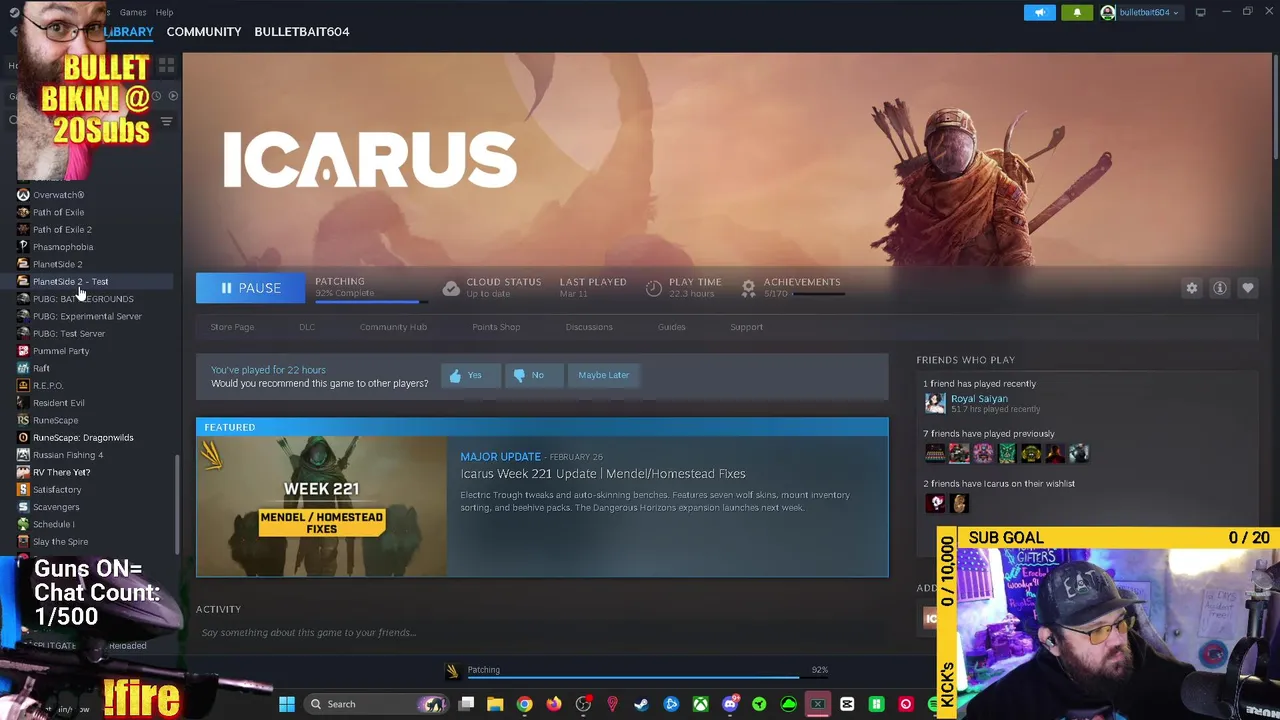This screenshot has width=1280, height=720.
Task: Open the Icarus DLC link
Action: tap(307, 327)
